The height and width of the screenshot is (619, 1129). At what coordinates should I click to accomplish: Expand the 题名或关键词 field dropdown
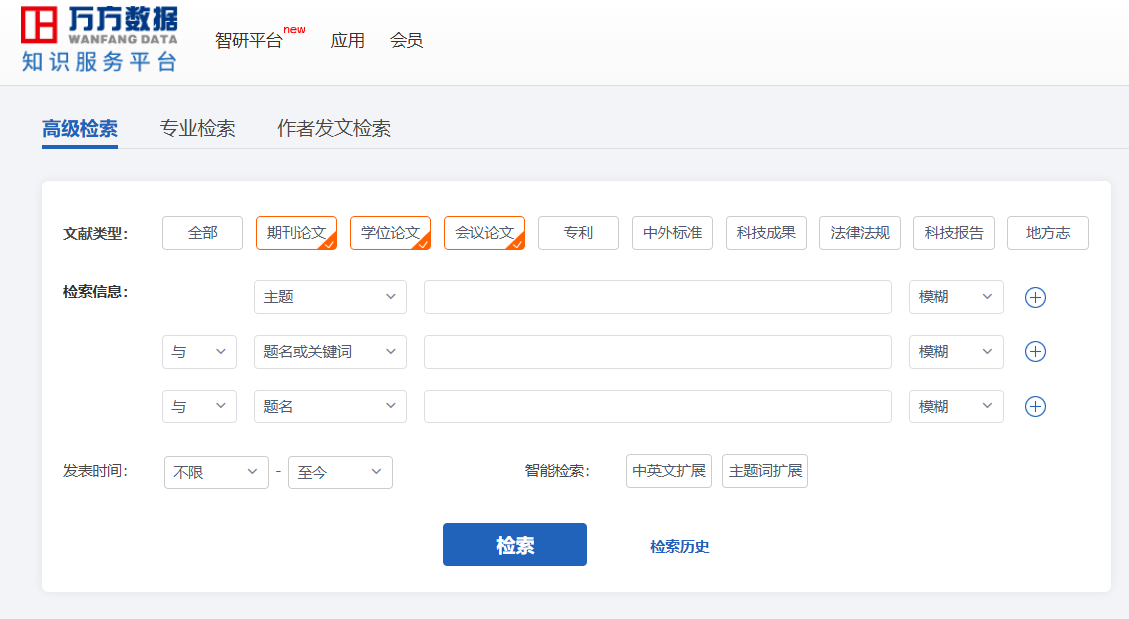[x=330, y=352]
